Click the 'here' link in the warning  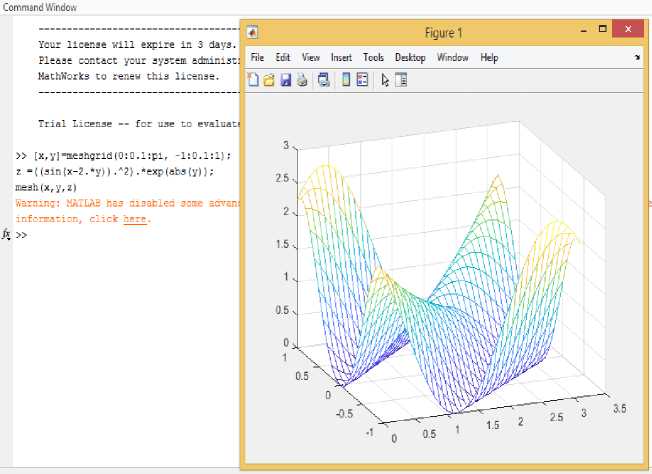coord(135,218)
